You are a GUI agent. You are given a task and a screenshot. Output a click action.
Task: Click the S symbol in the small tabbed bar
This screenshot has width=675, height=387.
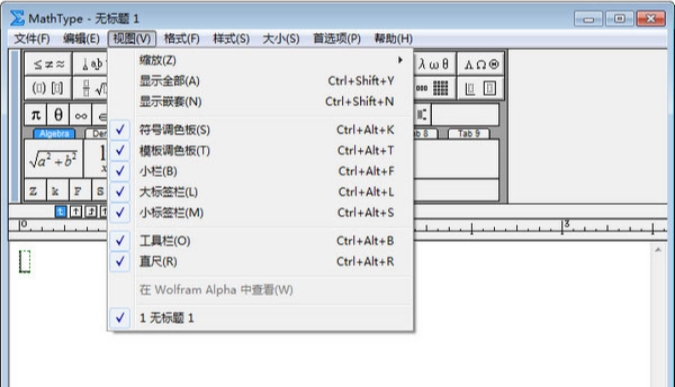[100, 190]
